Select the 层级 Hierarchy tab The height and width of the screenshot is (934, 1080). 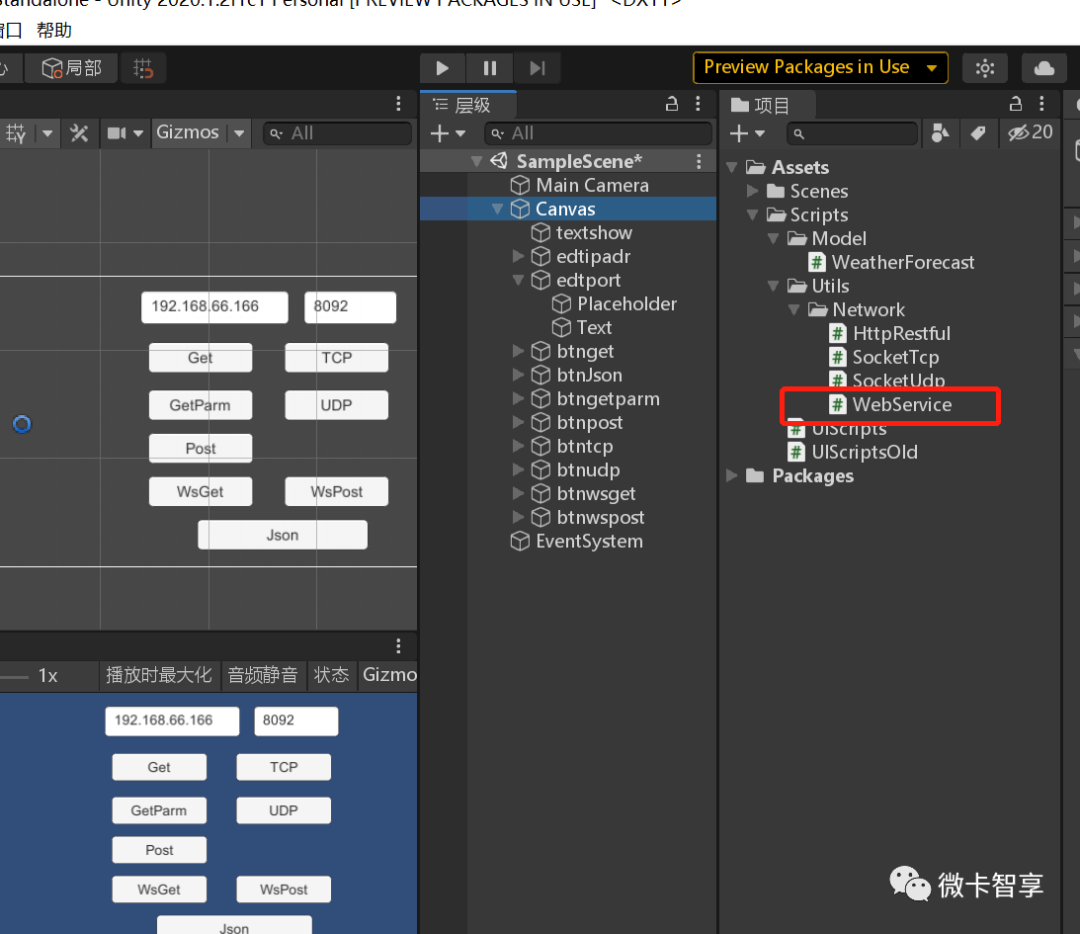pyautogui.click(x=470, y=105)
